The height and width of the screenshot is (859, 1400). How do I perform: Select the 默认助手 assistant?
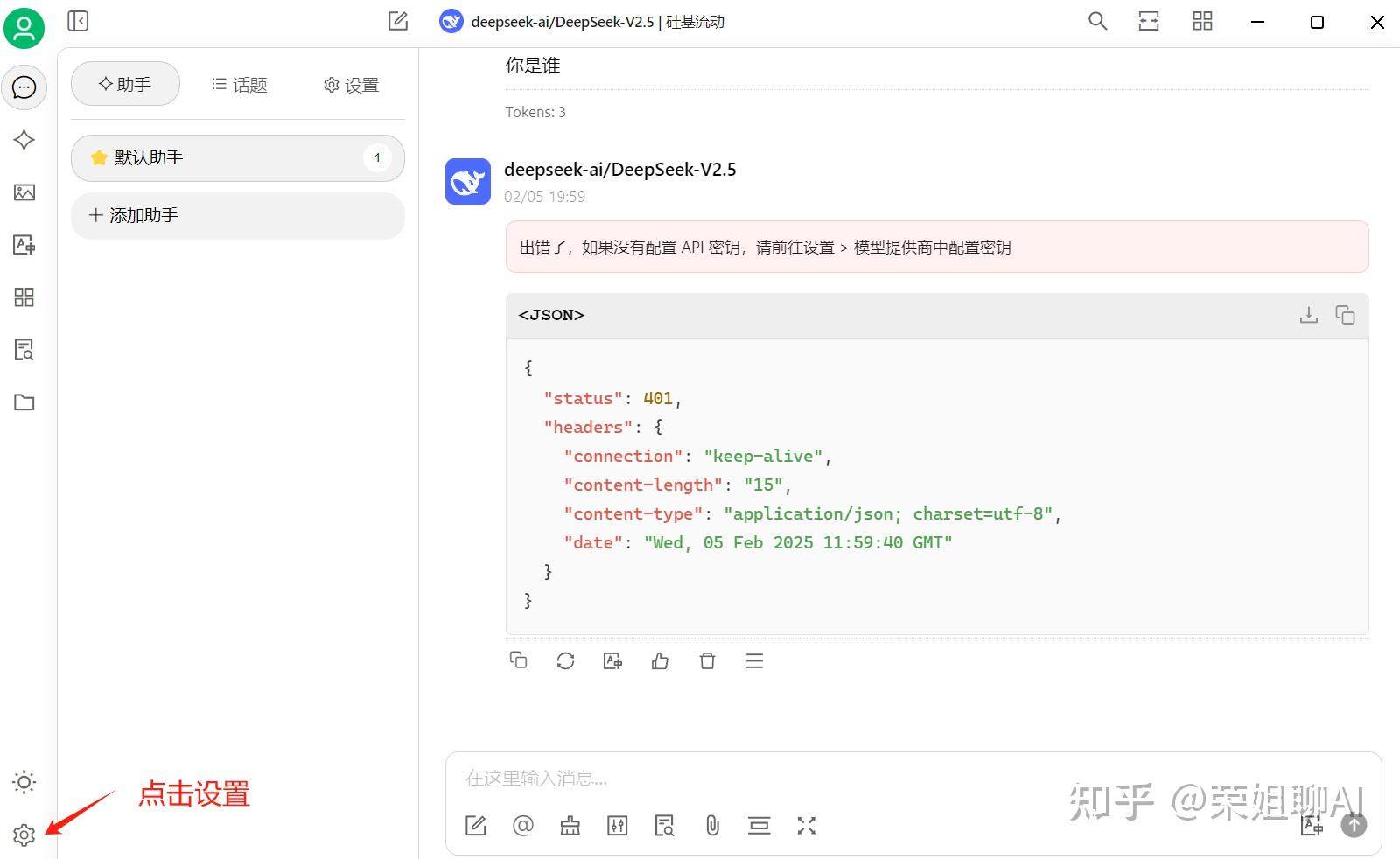[237, 157]
